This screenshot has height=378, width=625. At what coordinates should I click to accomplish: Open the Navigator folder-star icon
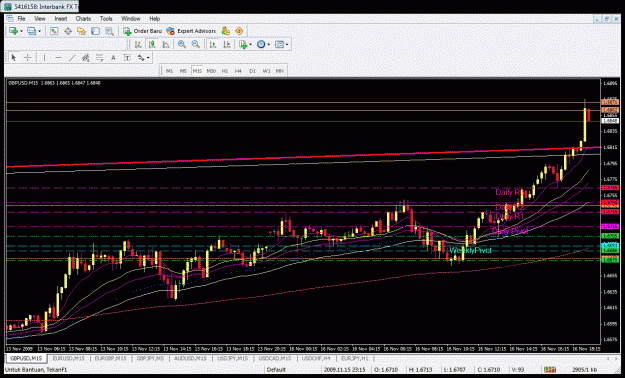pos(81,31)
